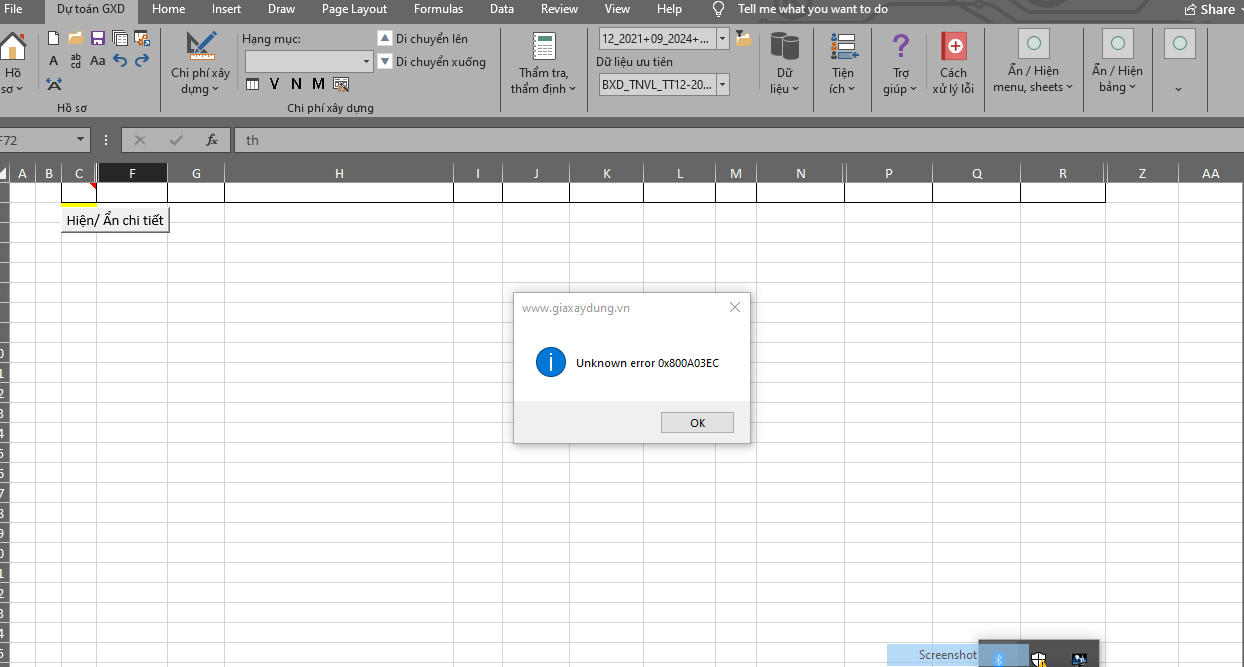Switch to the Page Layout tab

[x=354, y=9]
